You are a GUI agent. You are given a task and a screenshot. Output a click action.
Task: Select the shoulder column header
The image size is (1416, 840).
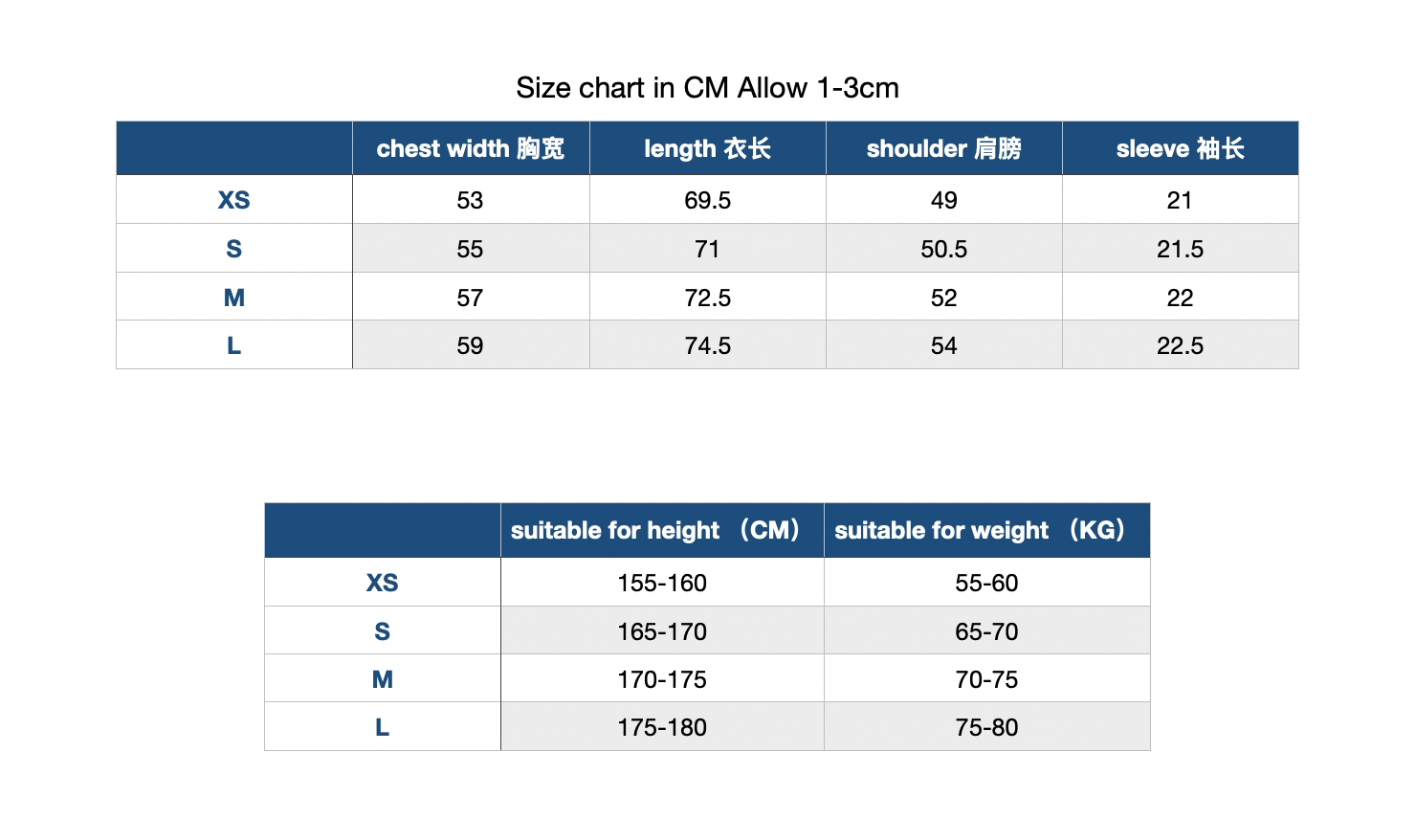[943, 148]
